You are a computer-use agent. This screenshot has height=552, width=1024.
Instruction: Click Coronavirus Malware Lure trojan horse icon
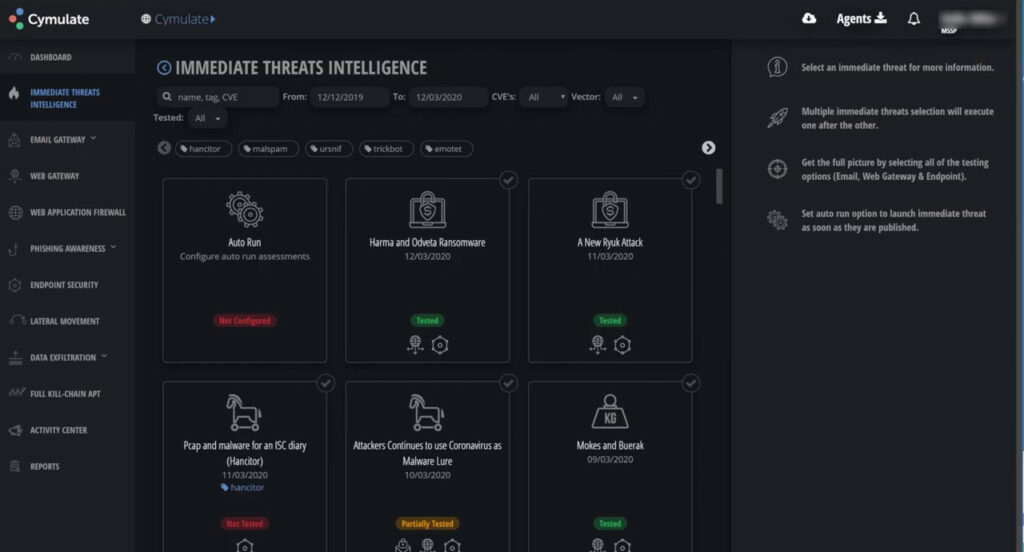(427, 413)
